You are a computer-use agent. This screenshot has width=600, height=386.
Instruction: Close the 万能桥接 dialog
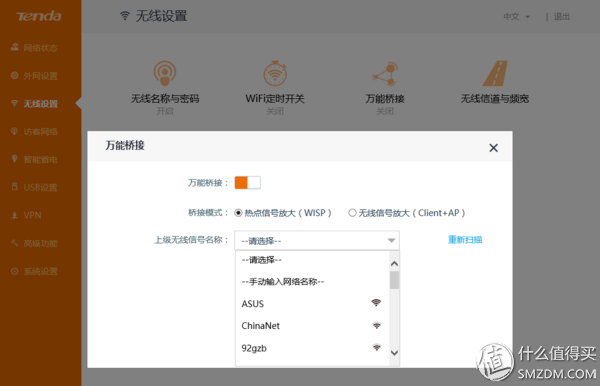pos(494,148)
